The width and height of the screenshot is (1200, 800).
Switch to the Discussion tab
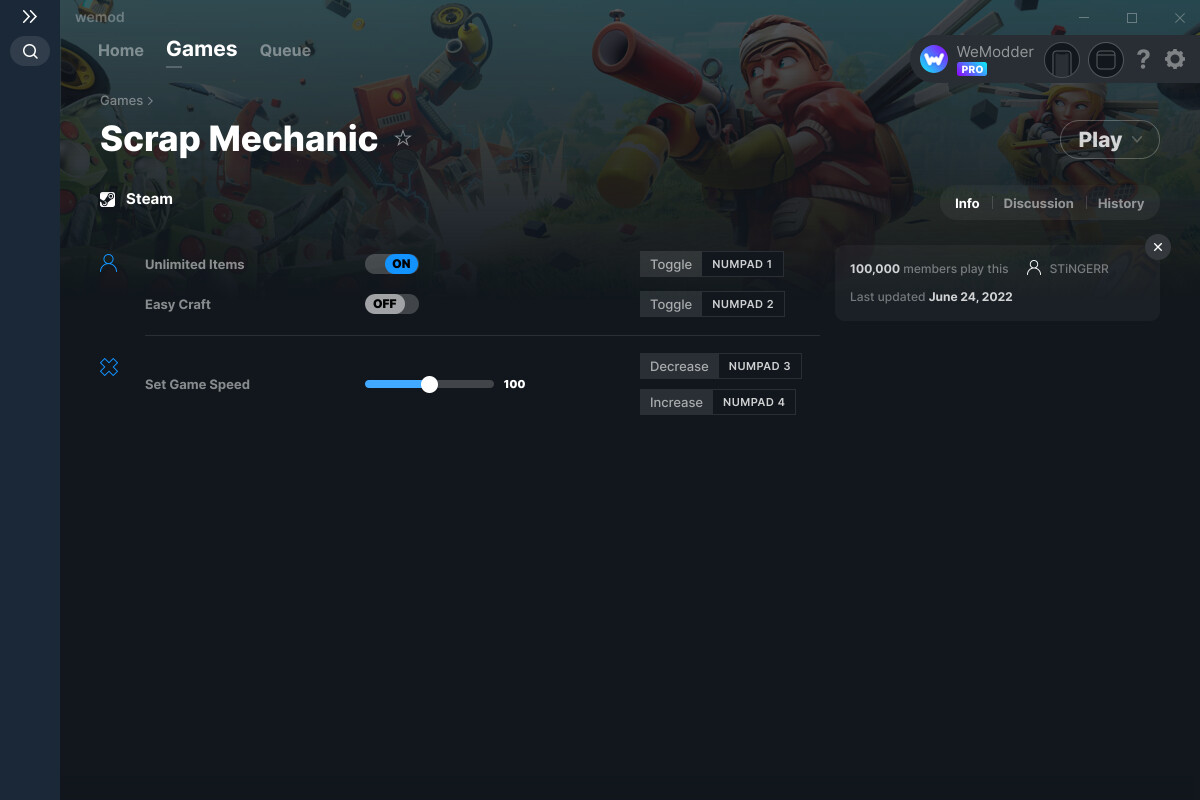(x=1038, y=203)
